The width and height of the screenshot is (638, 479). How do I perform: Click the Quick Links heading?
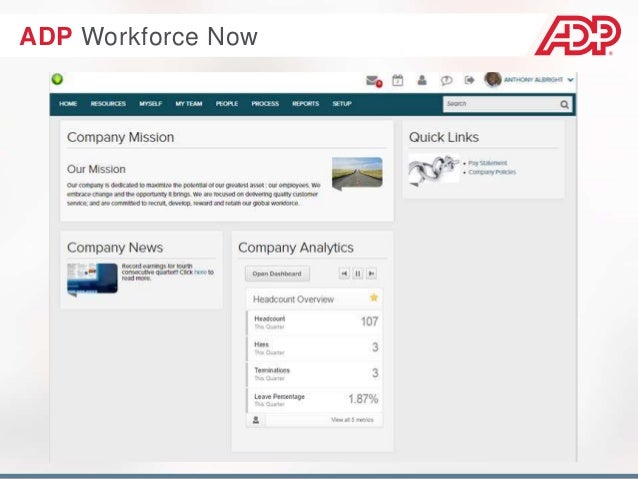pyautogui.click(x=444, y=137)
